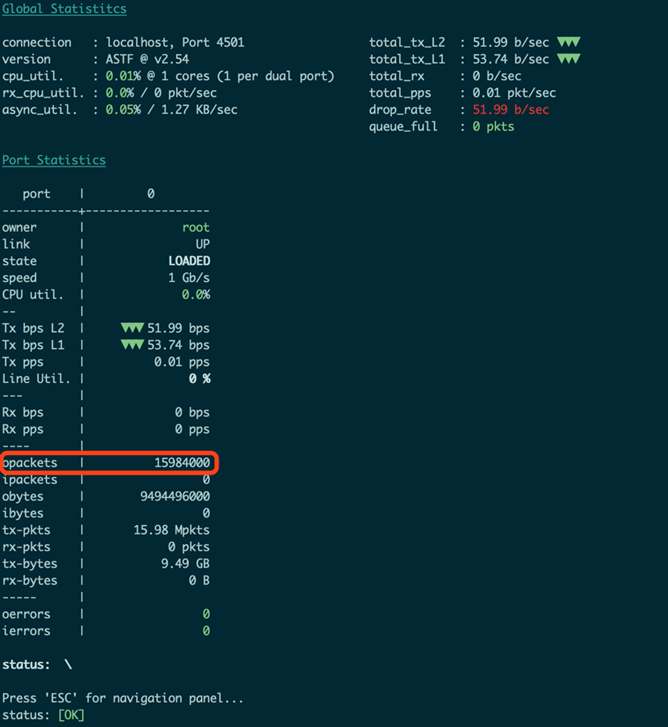Click the 'opackets' row label
Screen dimensions: 668x727
30,463
